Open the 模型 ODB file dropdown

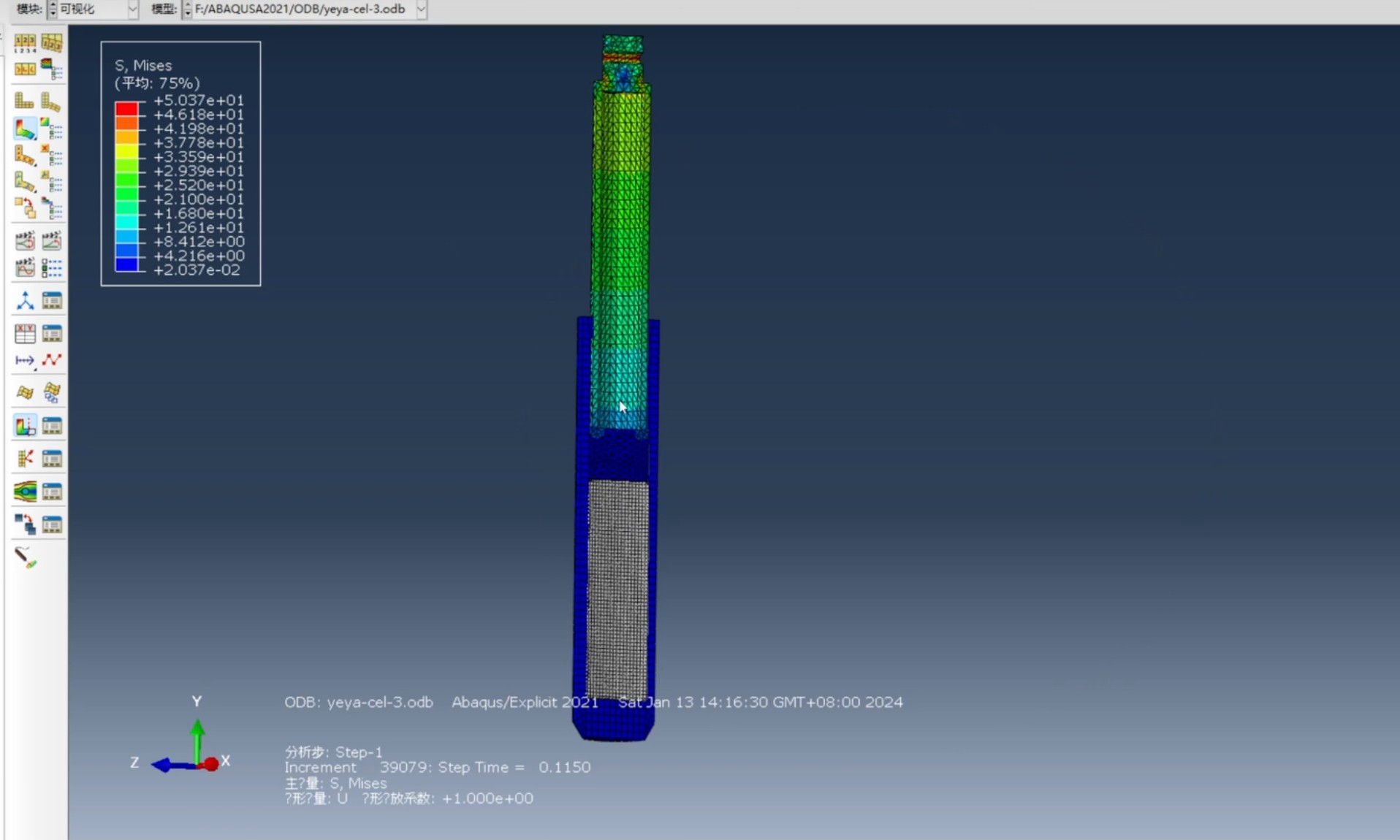coord(421,9)
